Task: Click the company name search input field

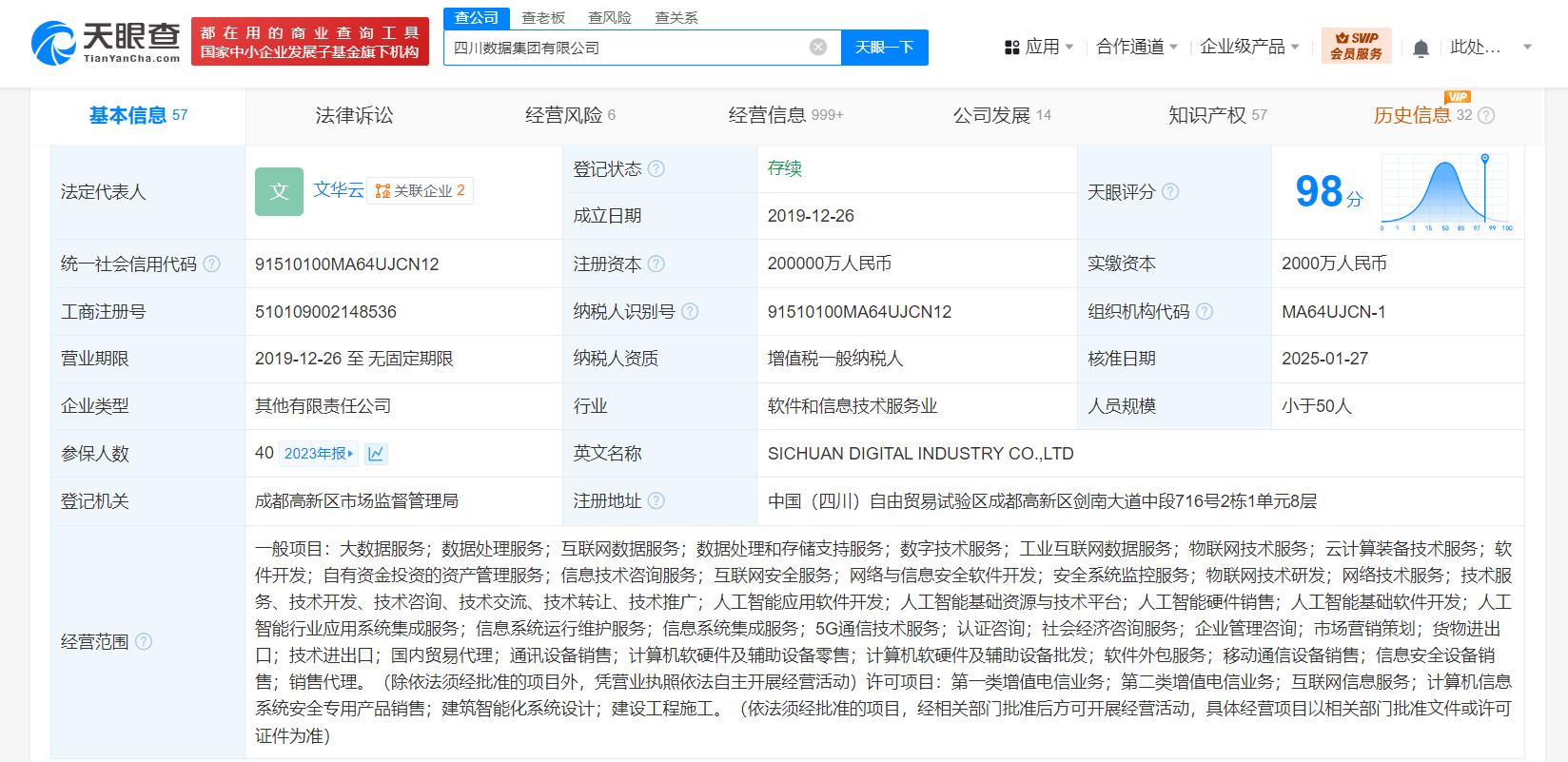Action: point(628,48)
